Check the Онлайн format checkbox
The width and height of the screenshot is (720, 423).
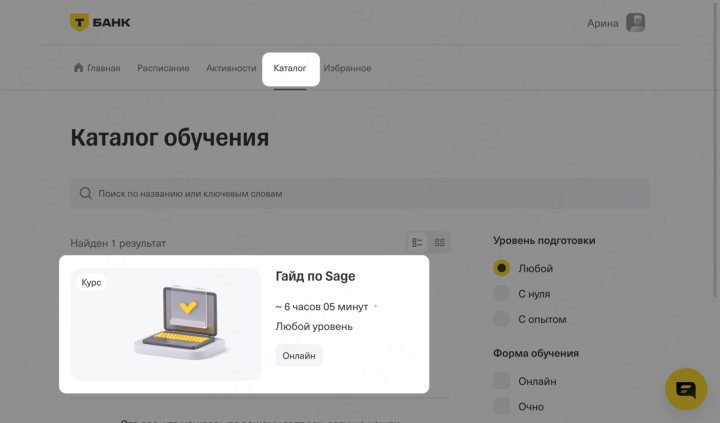click(x=501, y=381)
